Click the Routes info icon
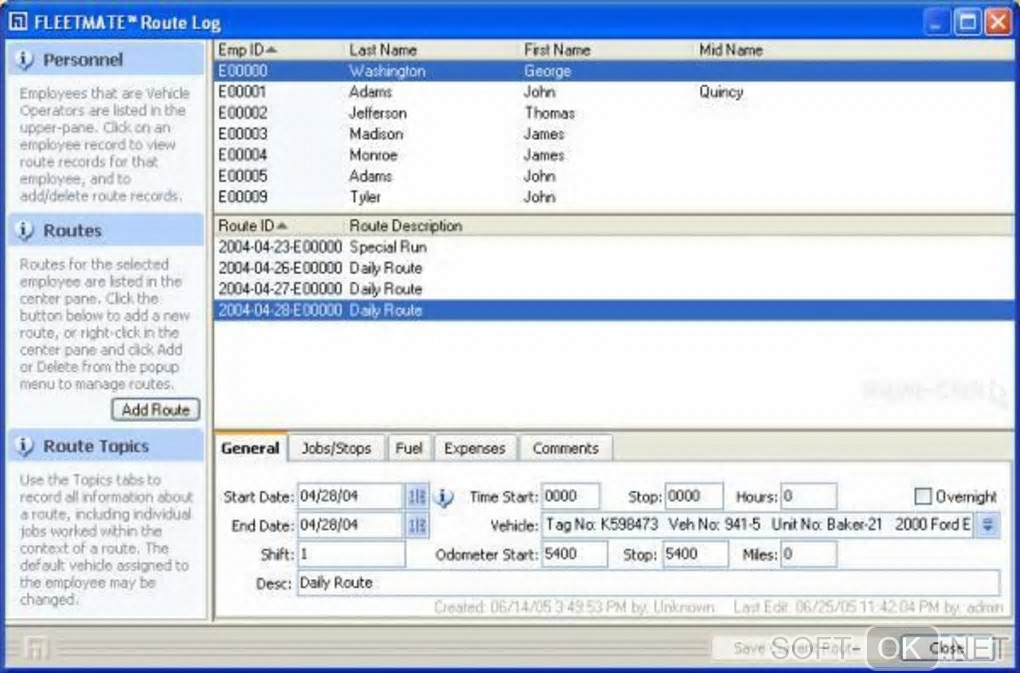1020x673 pixels. click(x=24, y=231)
